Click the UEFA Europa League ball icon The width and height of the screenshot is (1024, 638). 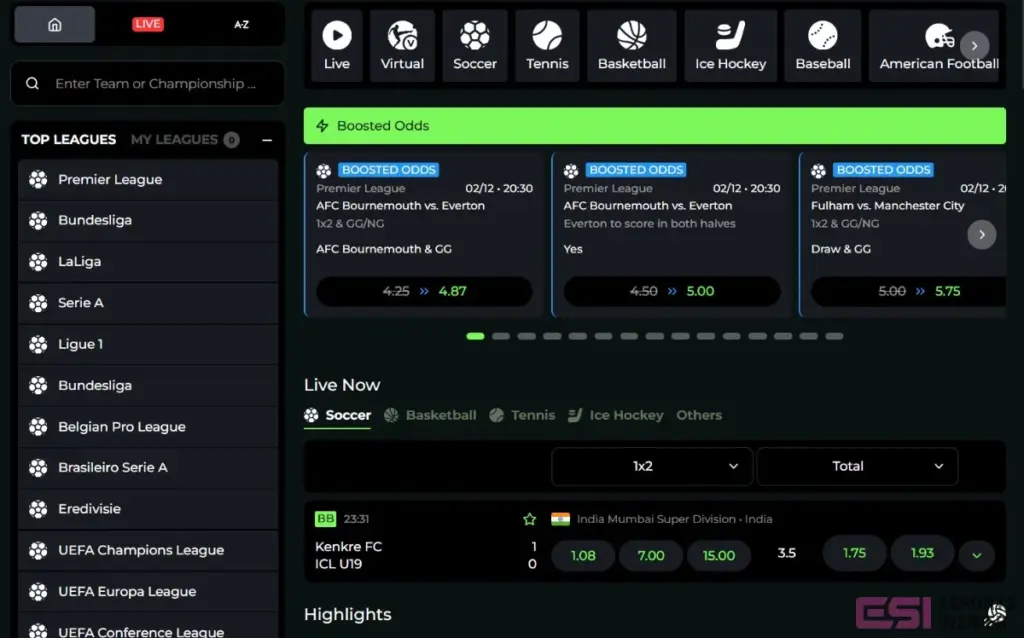(x=38, y=591)
